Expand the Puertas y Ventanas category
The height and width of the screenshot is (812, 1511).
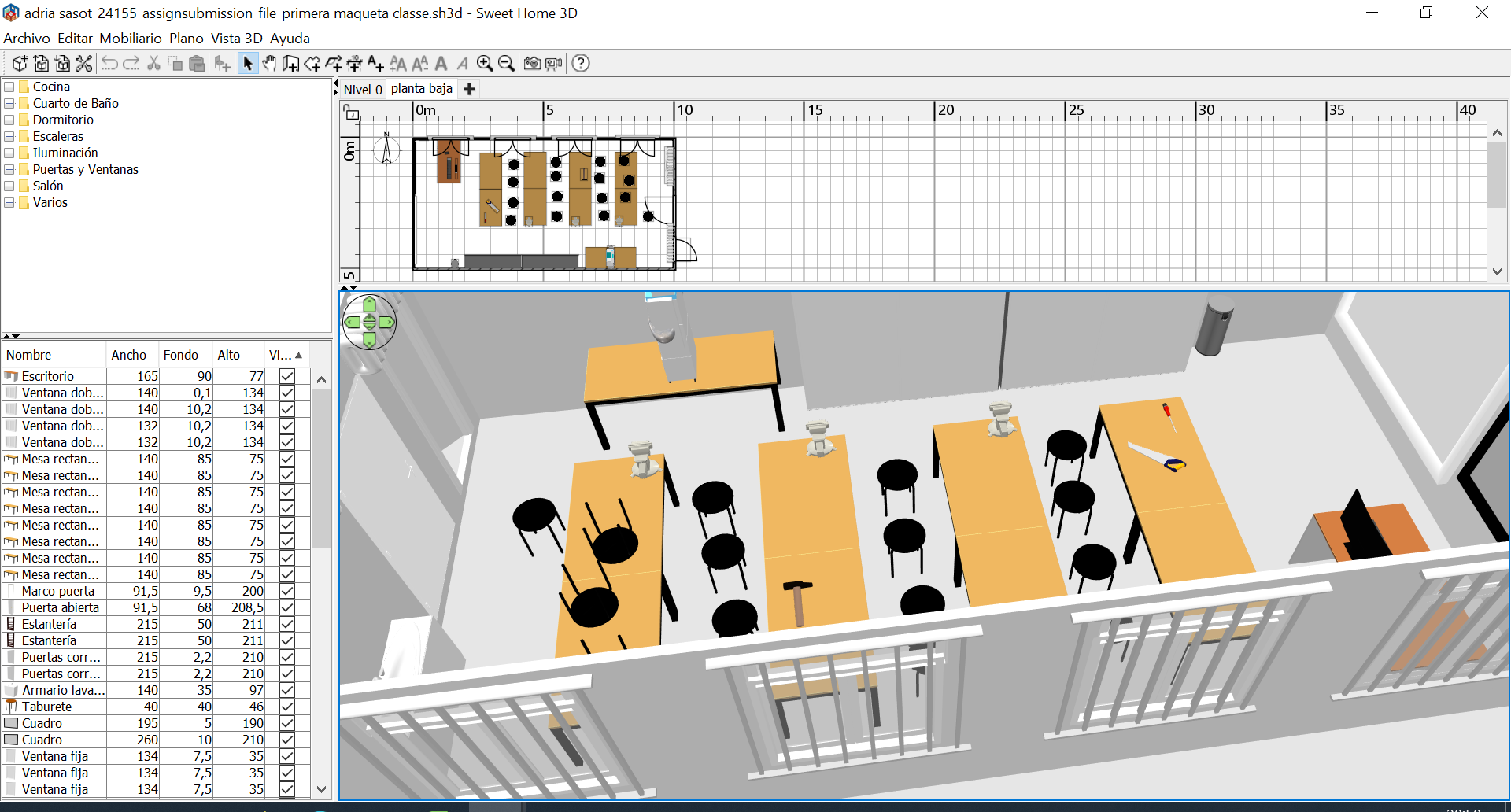pyautogui.click(x=9, y=169)
